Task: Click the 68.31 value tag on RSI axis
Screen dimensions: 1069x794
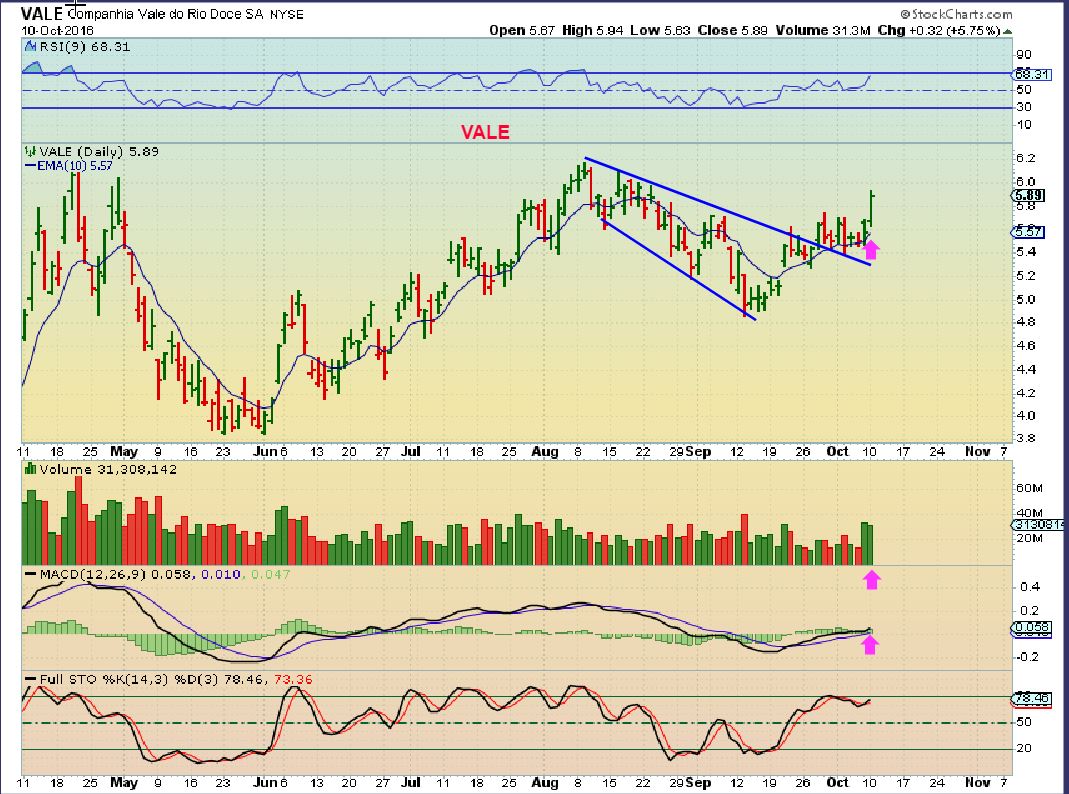Action: (x=1032, y=74)
